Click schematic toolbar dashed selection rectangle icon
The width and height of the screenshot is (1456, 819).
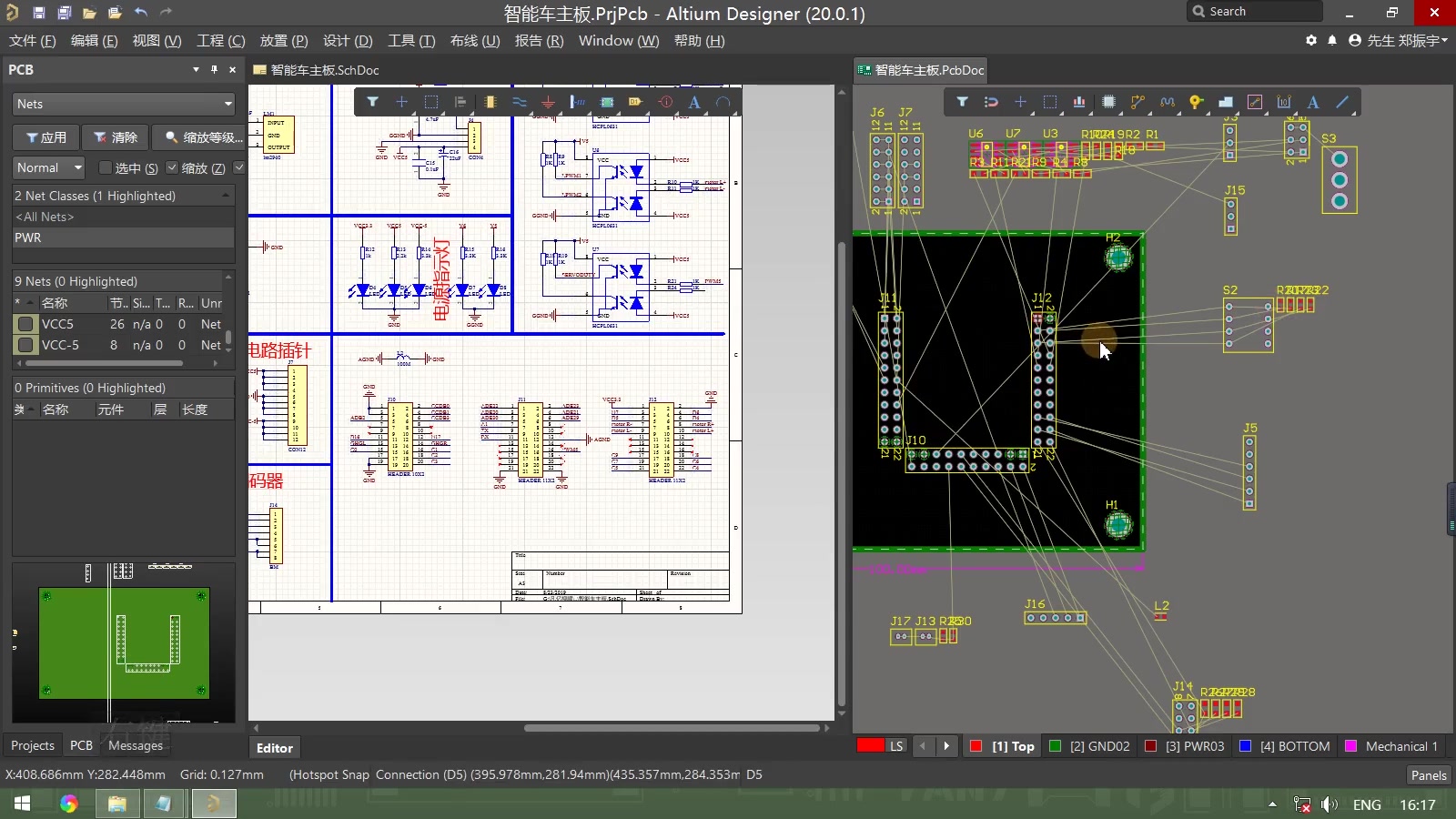pos(431,102)
